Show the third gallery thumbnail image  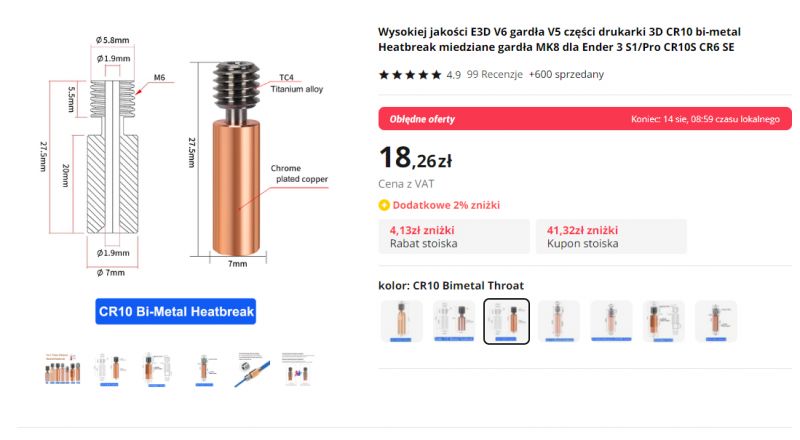(160, 369)
